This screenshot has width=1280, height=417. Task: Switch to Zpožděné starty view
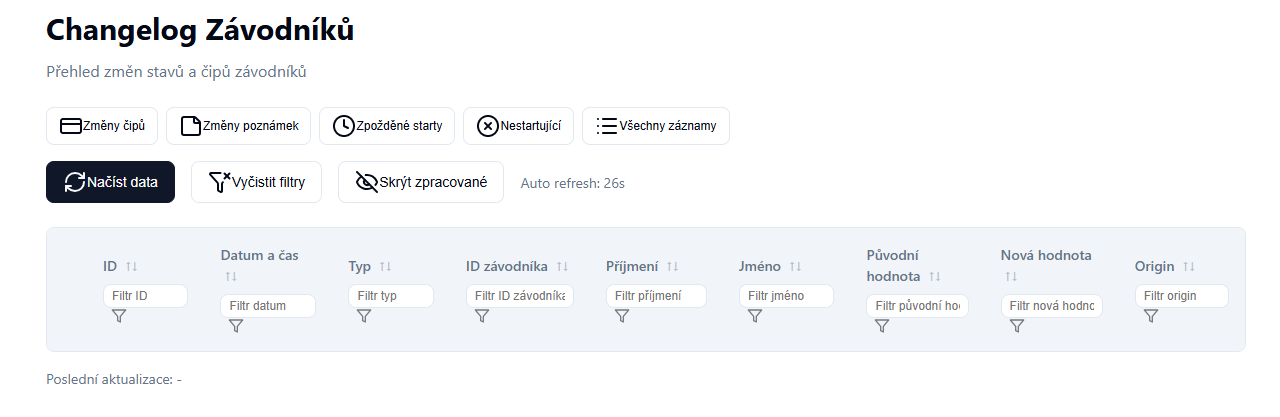pyautogui.click(x=387, y=126)
